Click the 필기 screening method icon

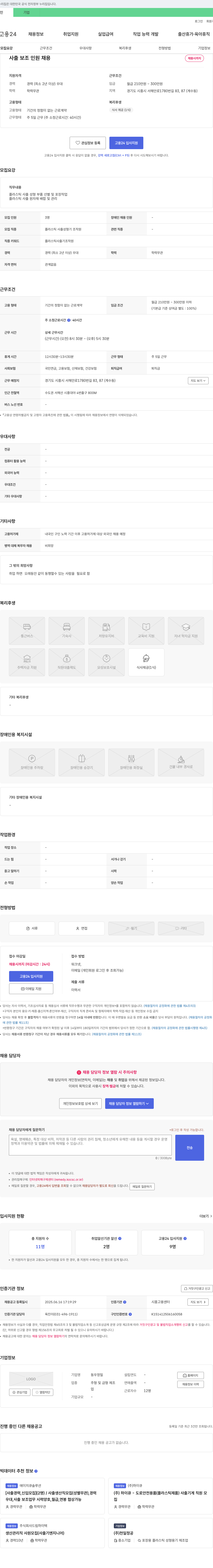pos(131,928)
